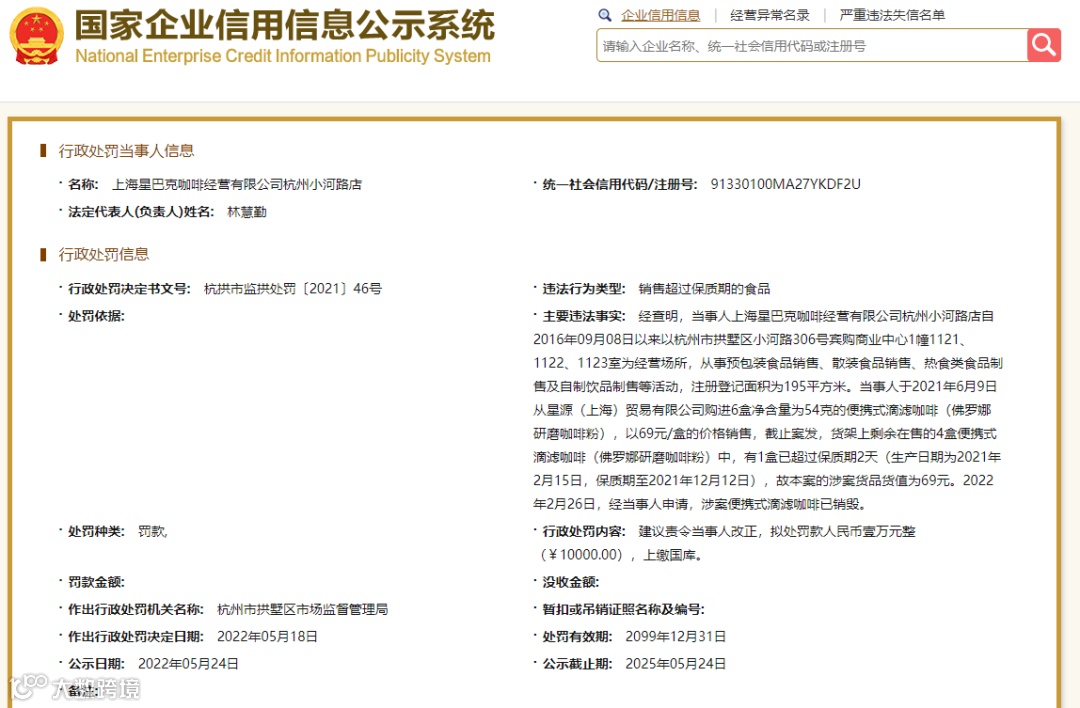This screenshot has height=708, width=1080.
Task: Click the 主要违法事实 paragraph text
Action: [767, 410]
